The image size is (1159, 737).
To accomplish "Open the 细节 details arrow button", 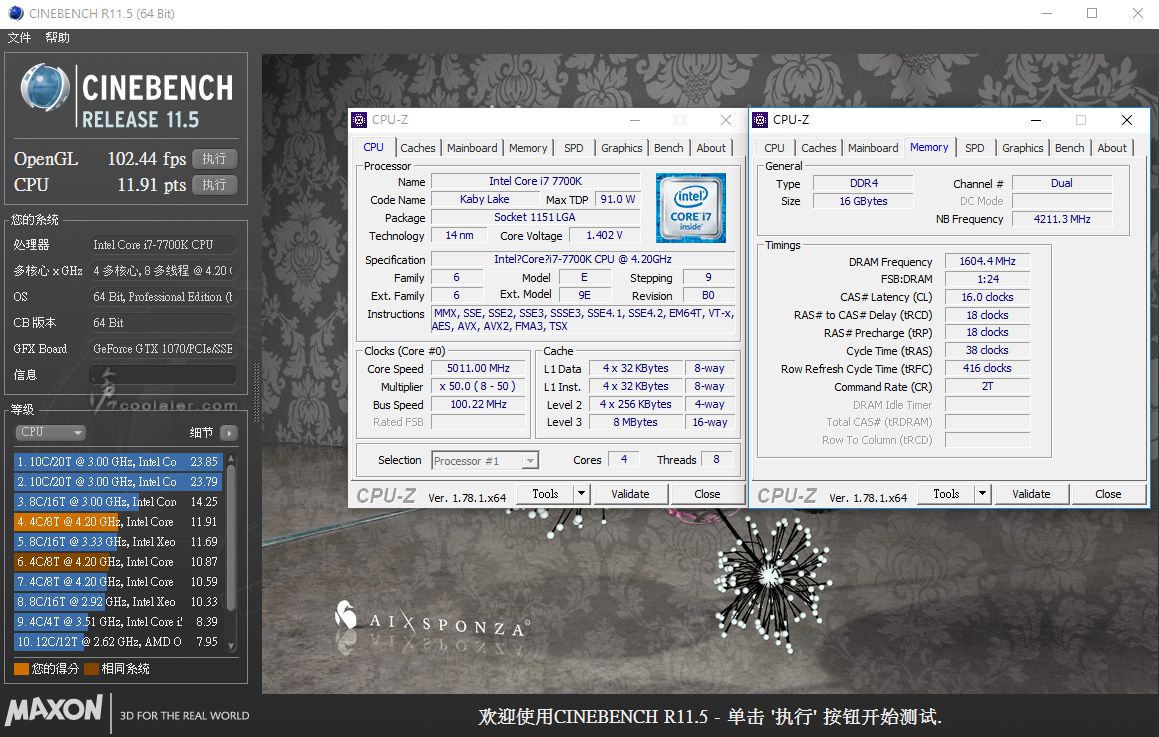I will [229, 432].
